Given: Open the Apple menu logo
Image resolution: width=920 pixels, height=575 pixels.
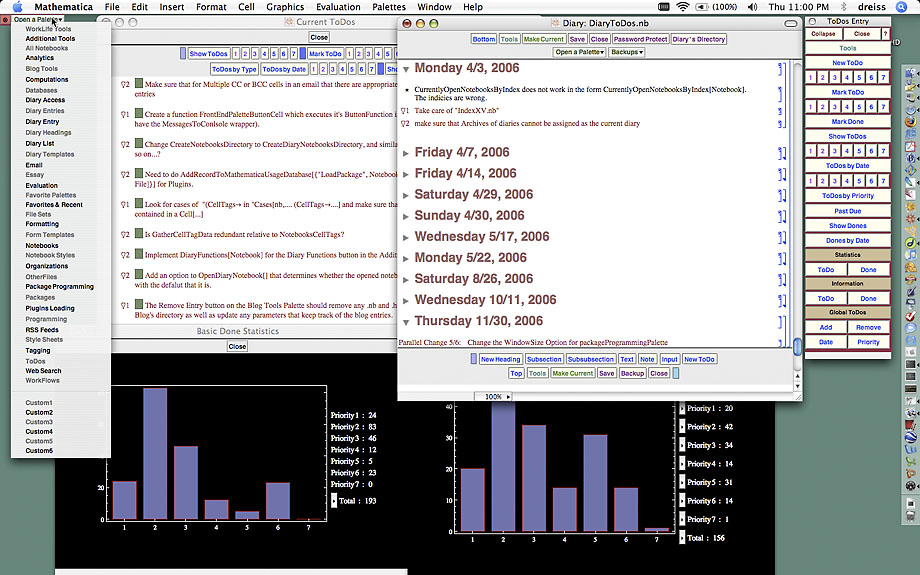Looking at the screenshot, I should tap(17, 7).
